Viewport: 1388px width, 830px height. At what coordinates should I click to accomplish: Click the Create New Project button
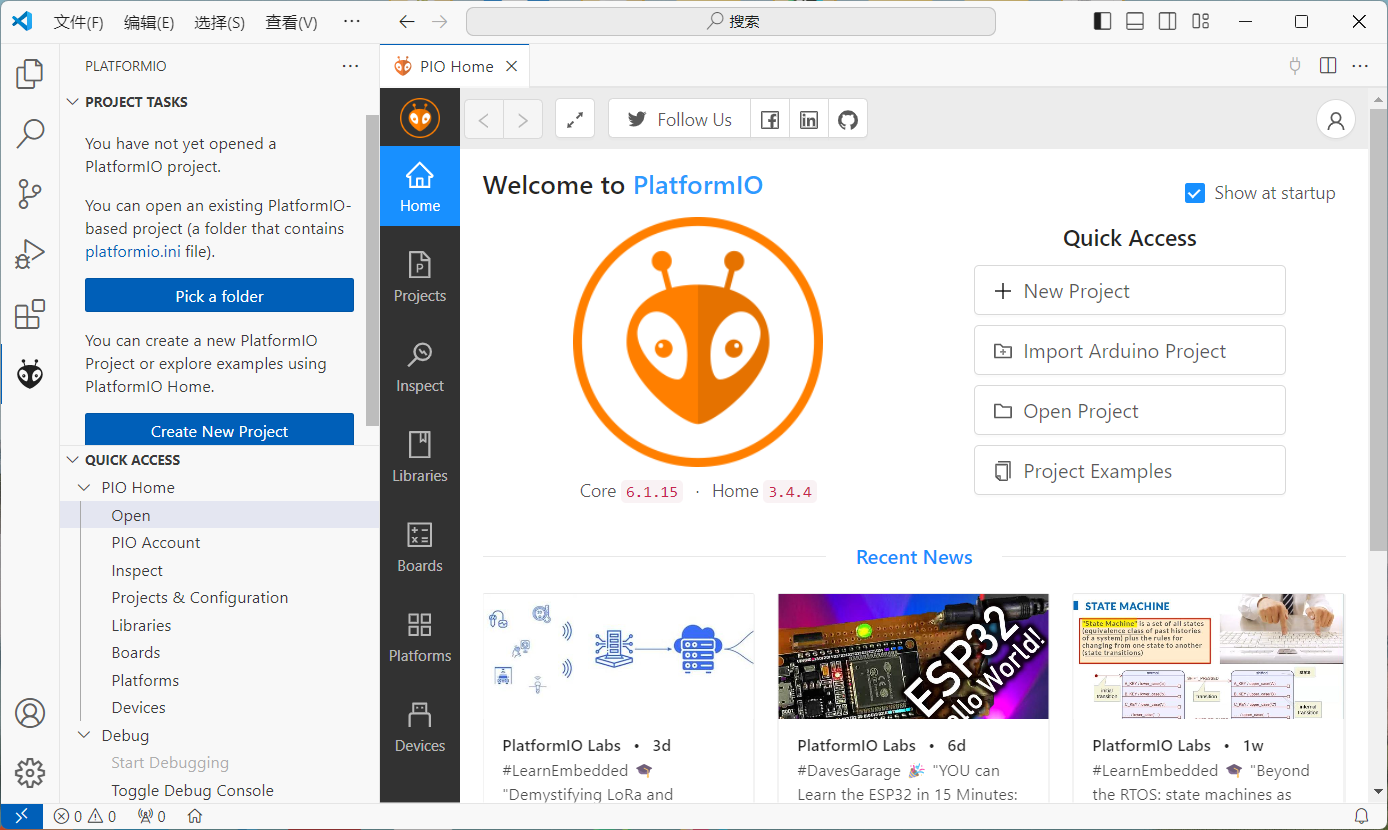pyautogui.click(x=220, y=430)
